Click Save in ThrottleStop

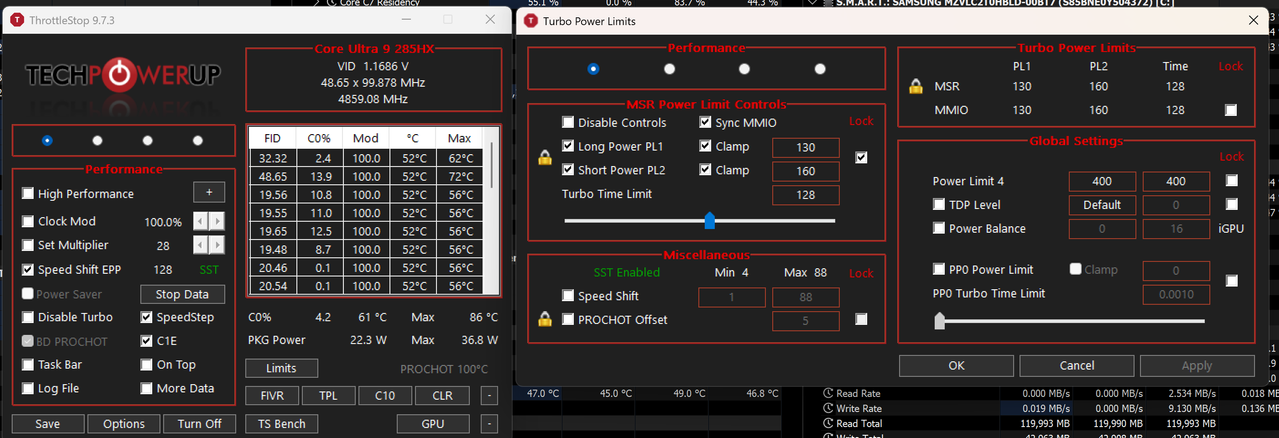[47, 424]
